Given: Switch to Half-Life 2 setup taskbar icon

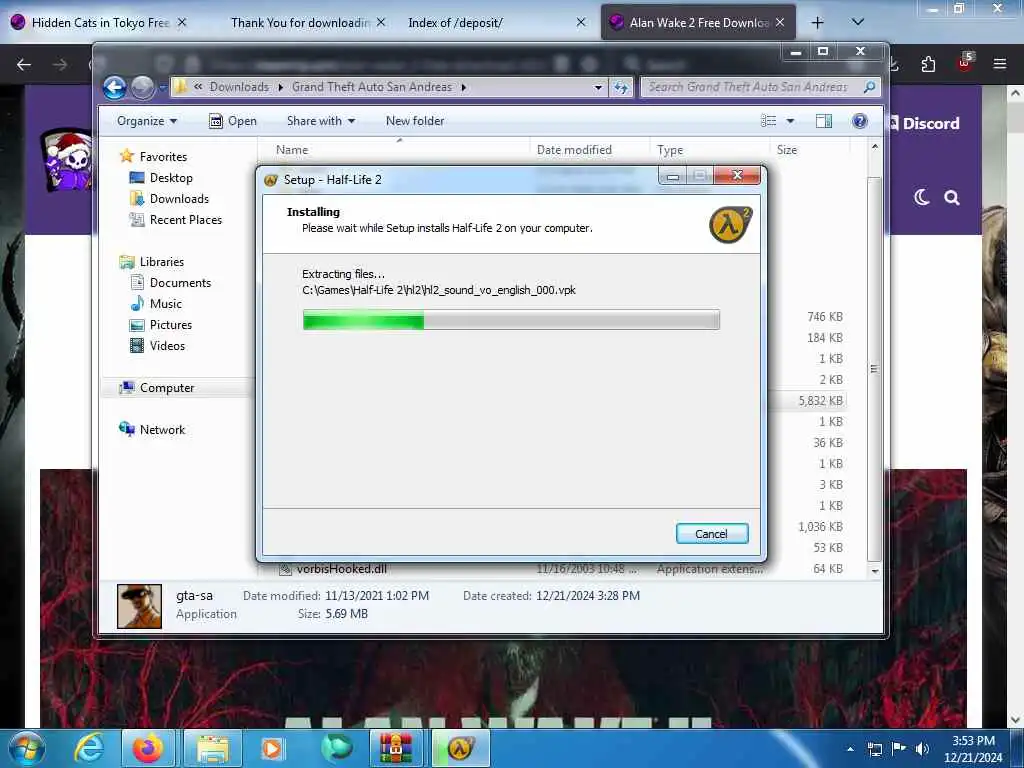Looking at the screenshot, I should click(460, 748).
